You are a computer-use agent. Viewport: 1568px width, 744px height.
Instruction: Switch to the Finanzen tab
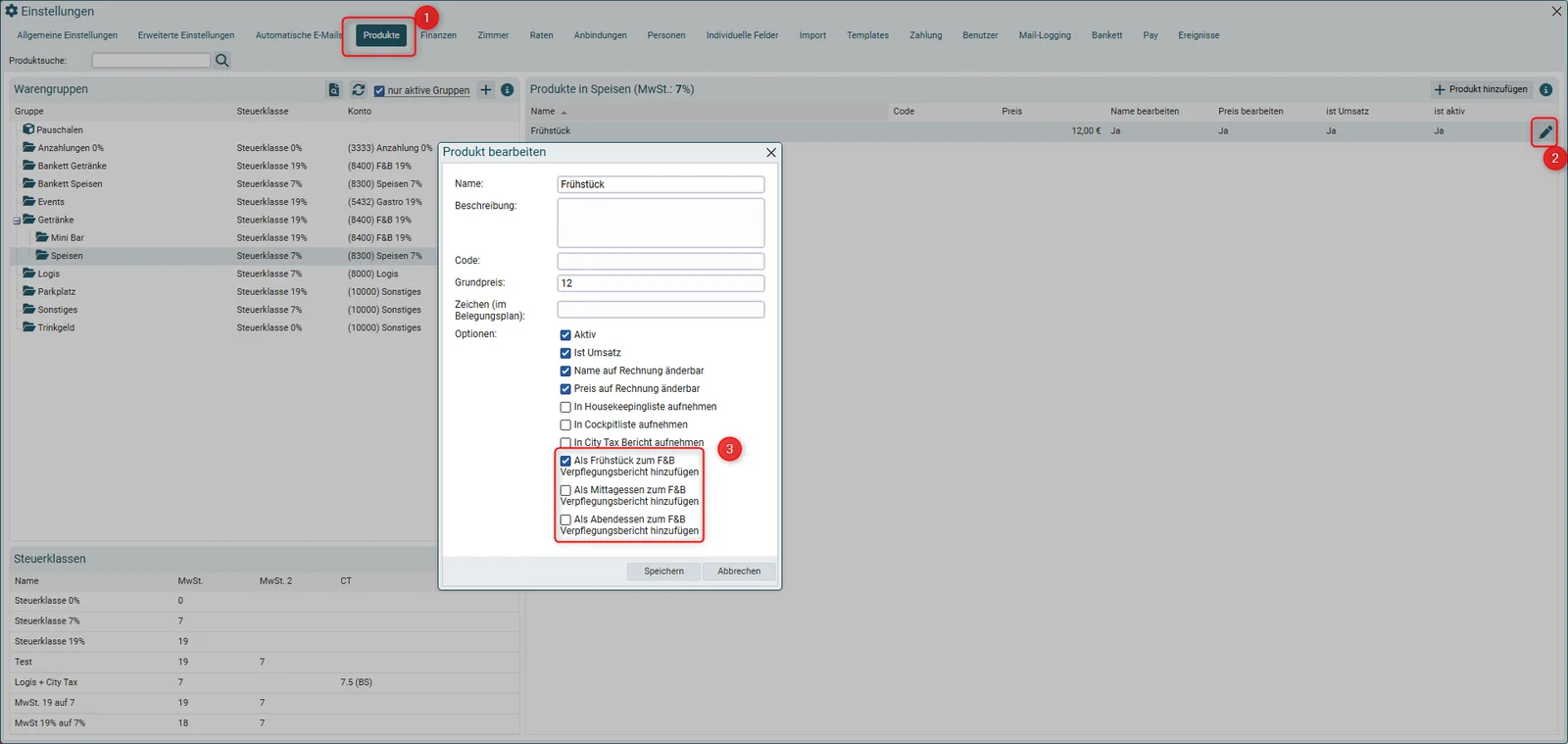pos(438,35)
